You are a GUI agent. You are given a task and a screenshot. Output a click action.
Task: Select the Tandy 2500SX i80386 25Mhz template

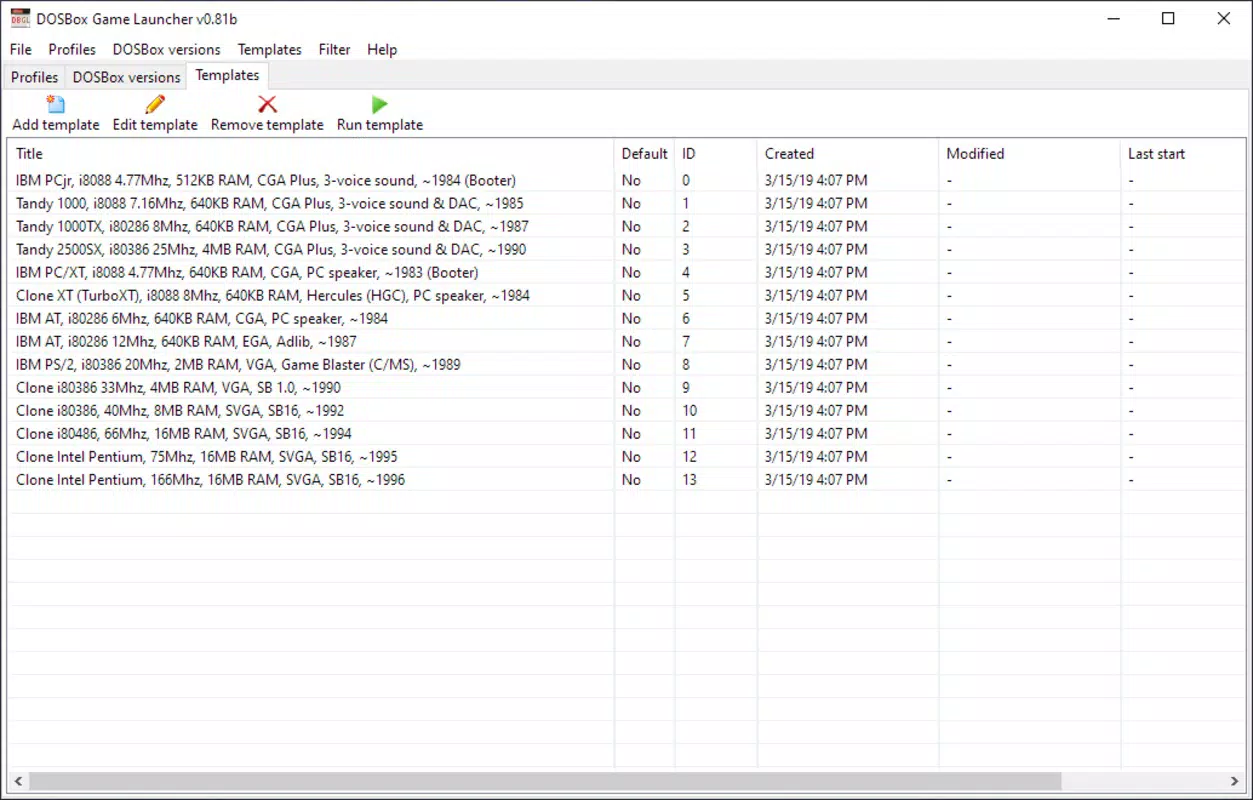(625, 249)
